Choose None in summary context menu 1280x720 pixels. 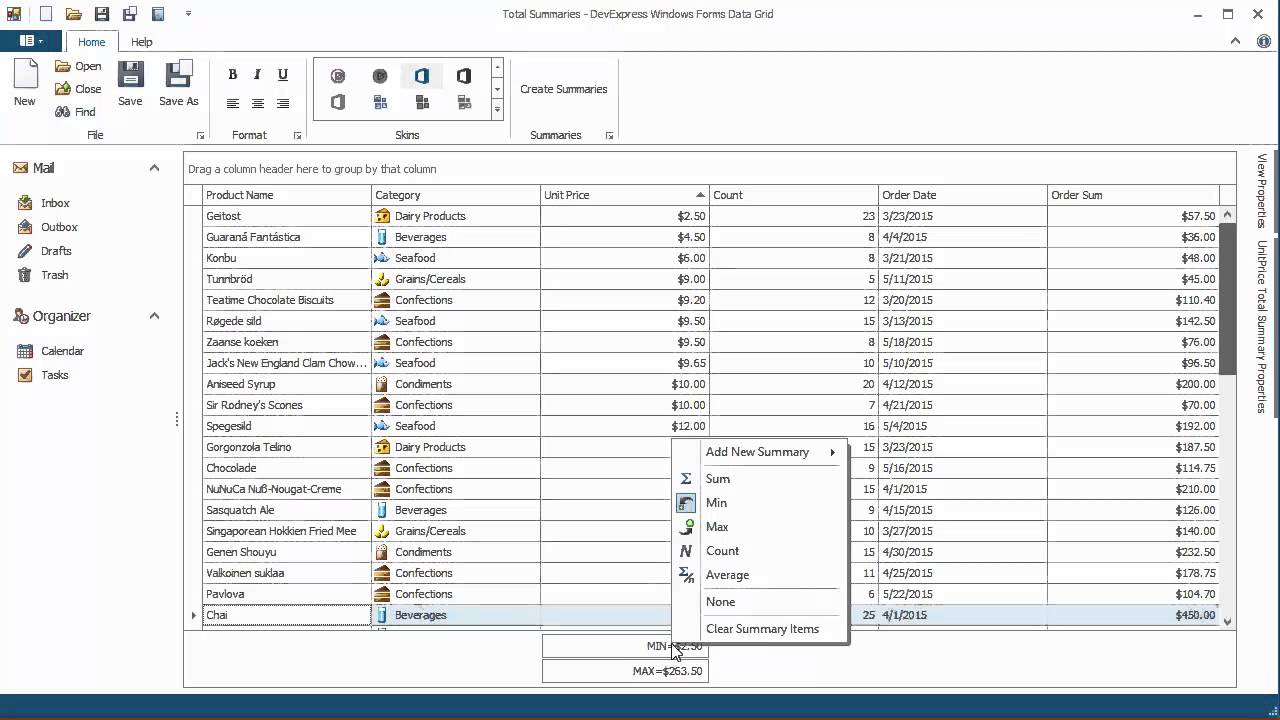click(760, 602)
